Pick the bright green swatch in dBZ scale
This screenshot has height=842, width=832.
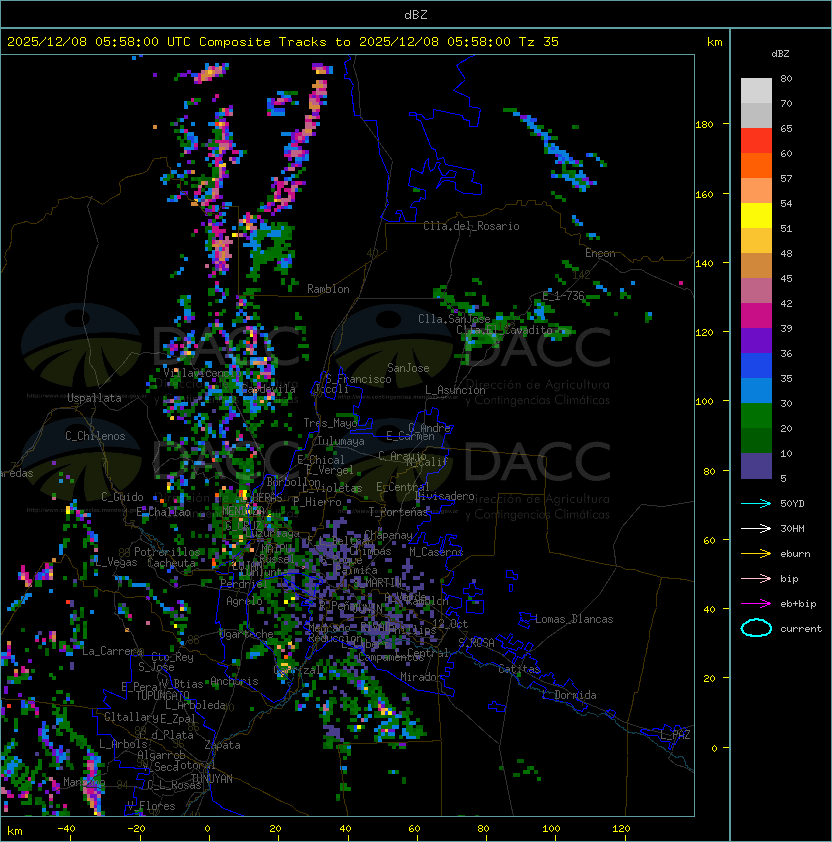click(756, 416)
